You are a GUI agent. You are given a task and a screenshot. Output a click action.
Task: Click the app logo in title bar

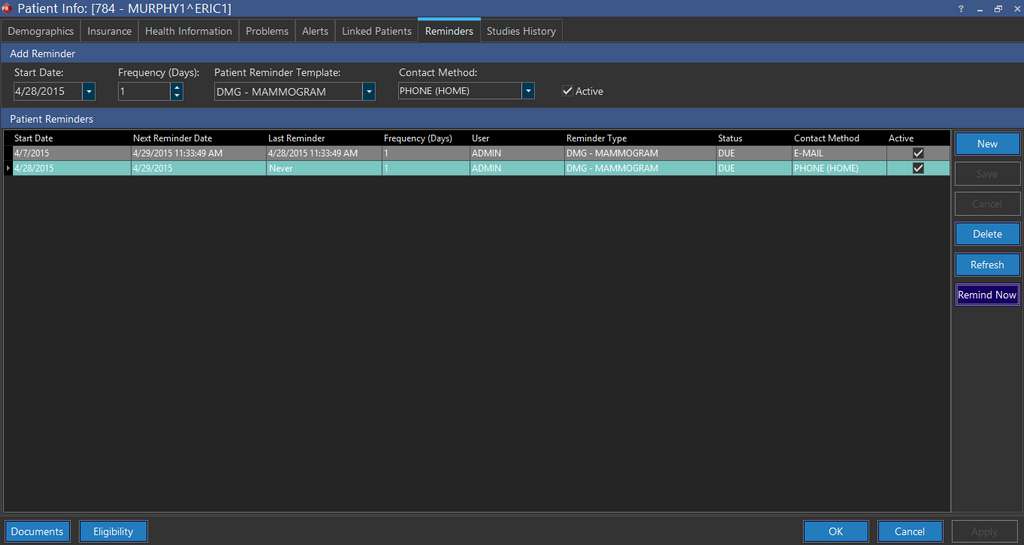(x=6, y=8)
